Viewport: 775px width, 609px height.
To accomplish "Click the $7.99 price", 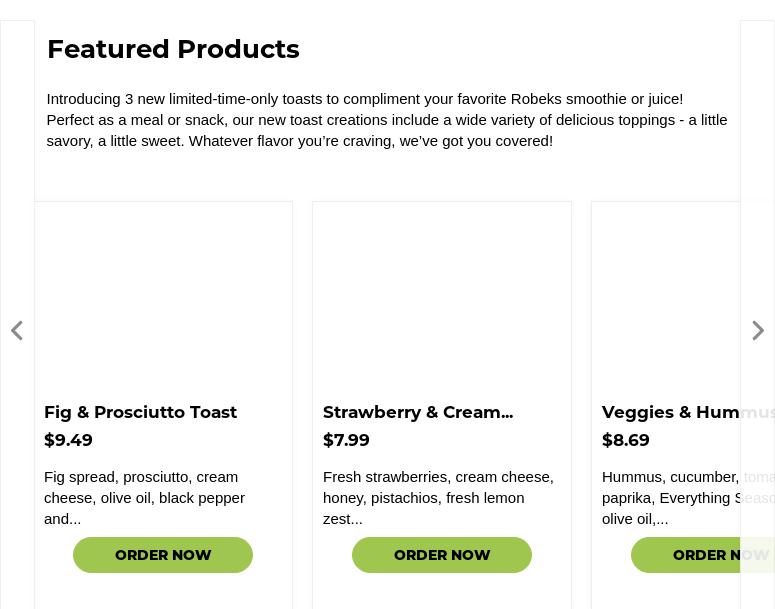I will click(346, 440).
